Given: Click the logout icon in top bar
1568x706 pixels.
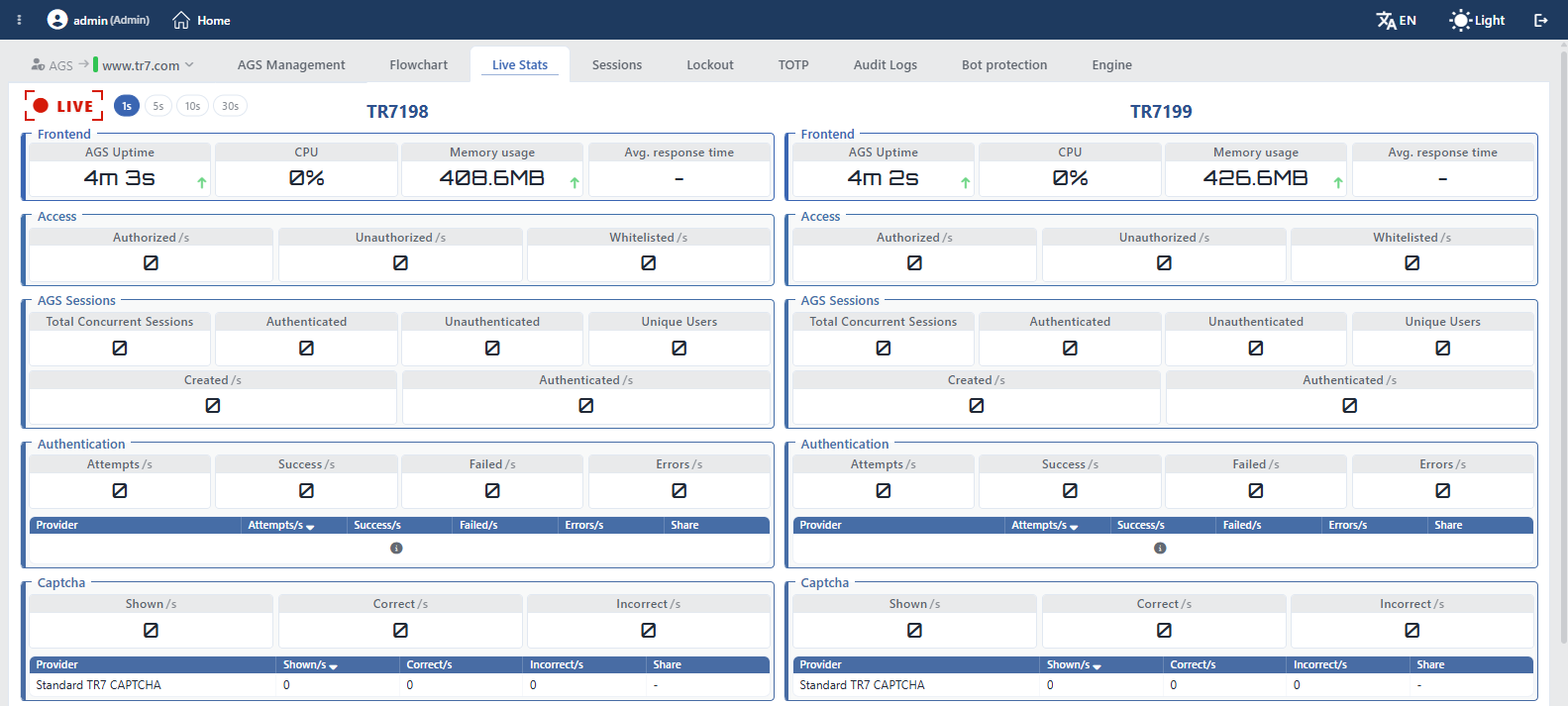Looking at the screenshot, I should (x=1540, y=20).
